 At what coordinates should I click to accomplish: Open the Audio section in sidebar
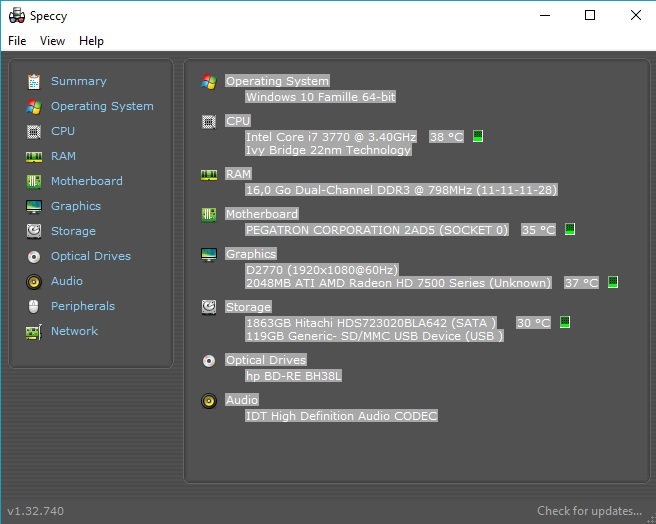tap(67, 281)
